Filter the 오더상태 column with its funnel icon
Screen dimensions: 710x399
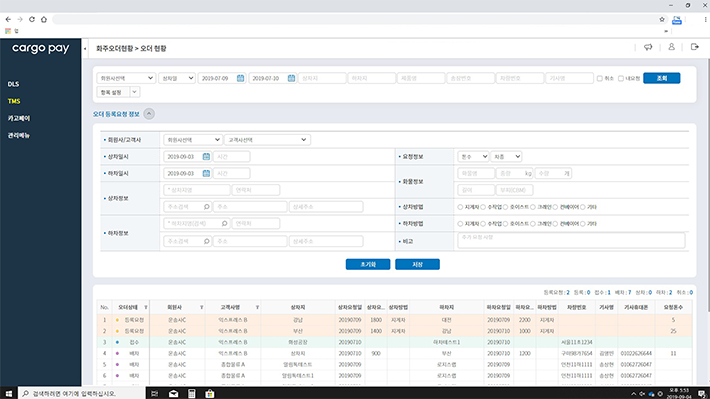point(146,308)
